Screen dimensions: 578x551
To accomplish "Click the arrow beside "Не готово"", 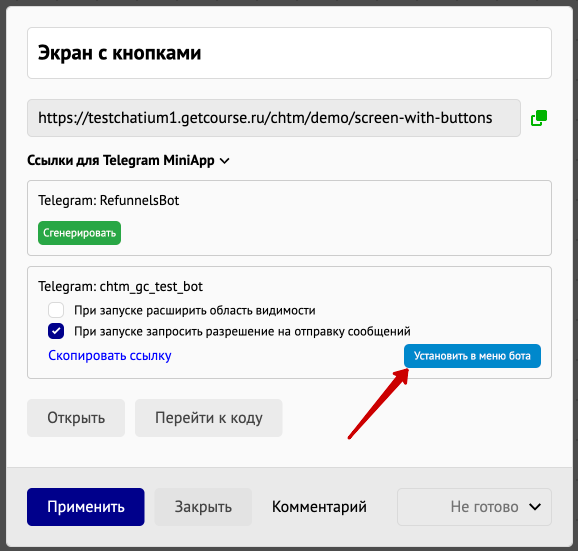I will pos(535,507).
